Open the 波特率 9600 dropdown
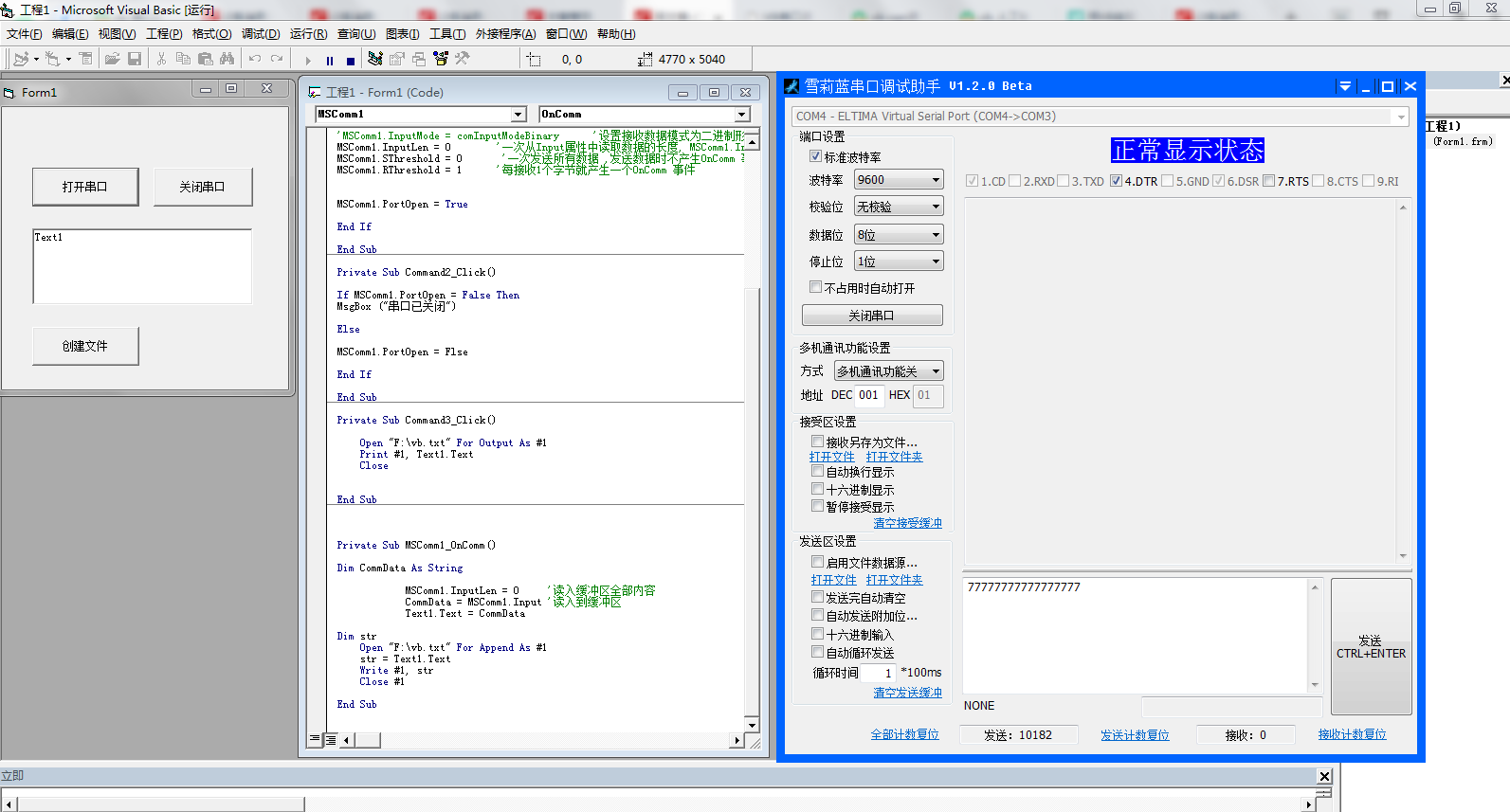The height and width of the screenshot is (812, 1510). [899, 180]
